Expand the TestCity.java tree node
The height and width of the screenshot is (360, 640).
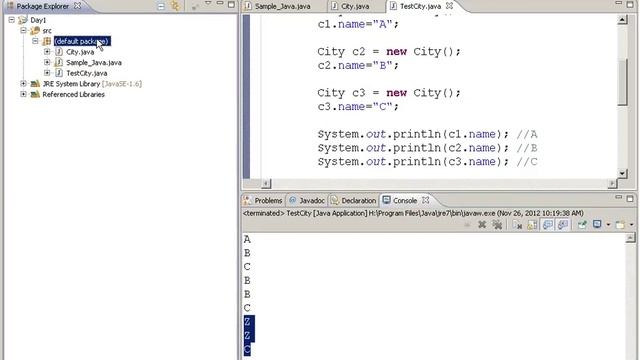coord(47,73)
